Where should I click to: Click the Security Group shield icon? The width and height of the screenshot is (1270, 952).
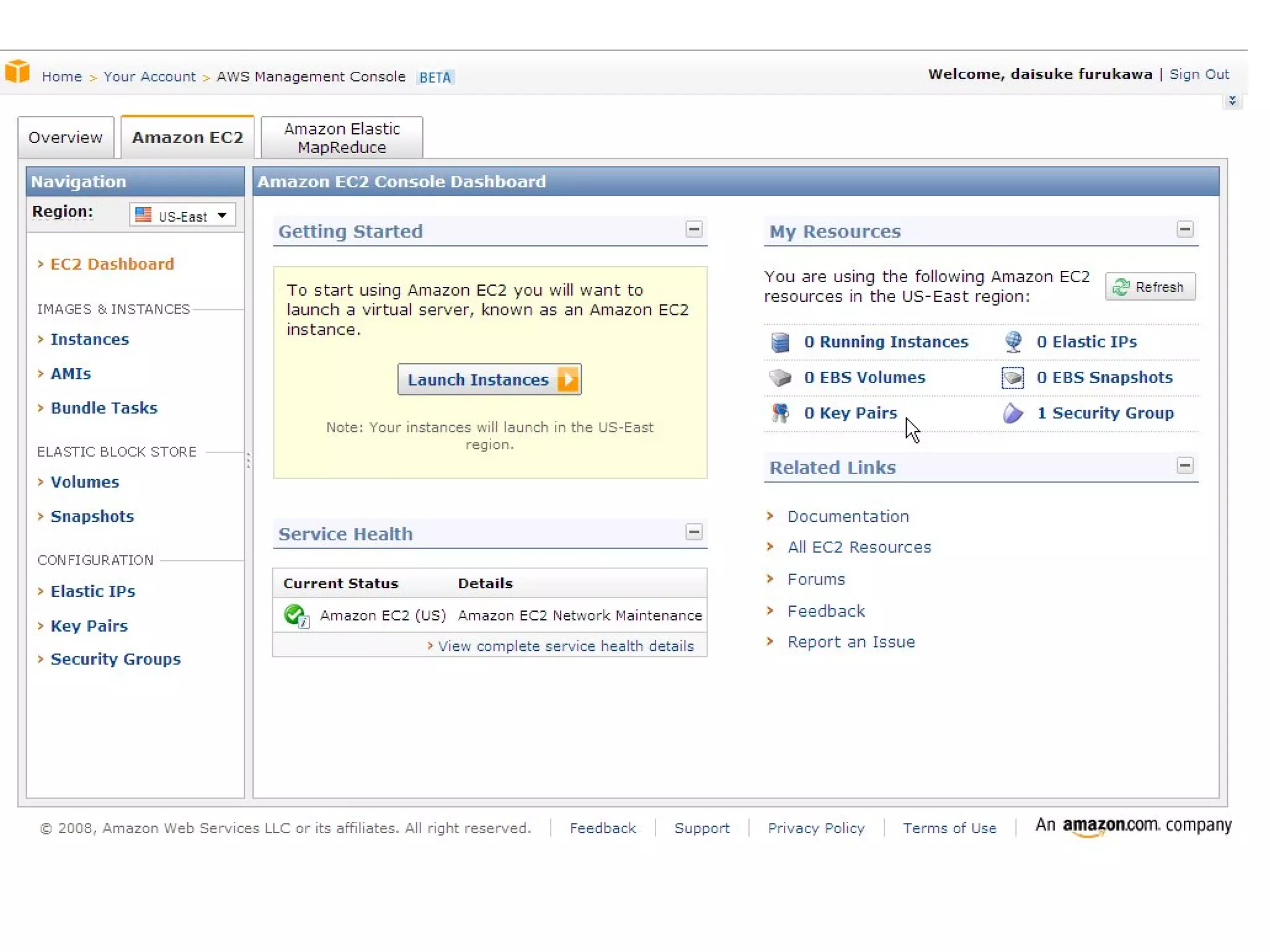click(1013, 413)
